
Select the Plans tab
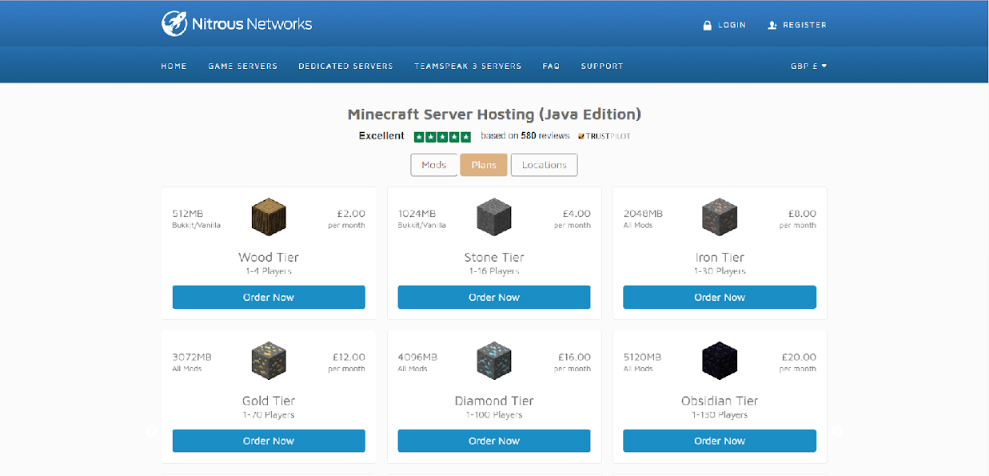(x=484, y=165)
